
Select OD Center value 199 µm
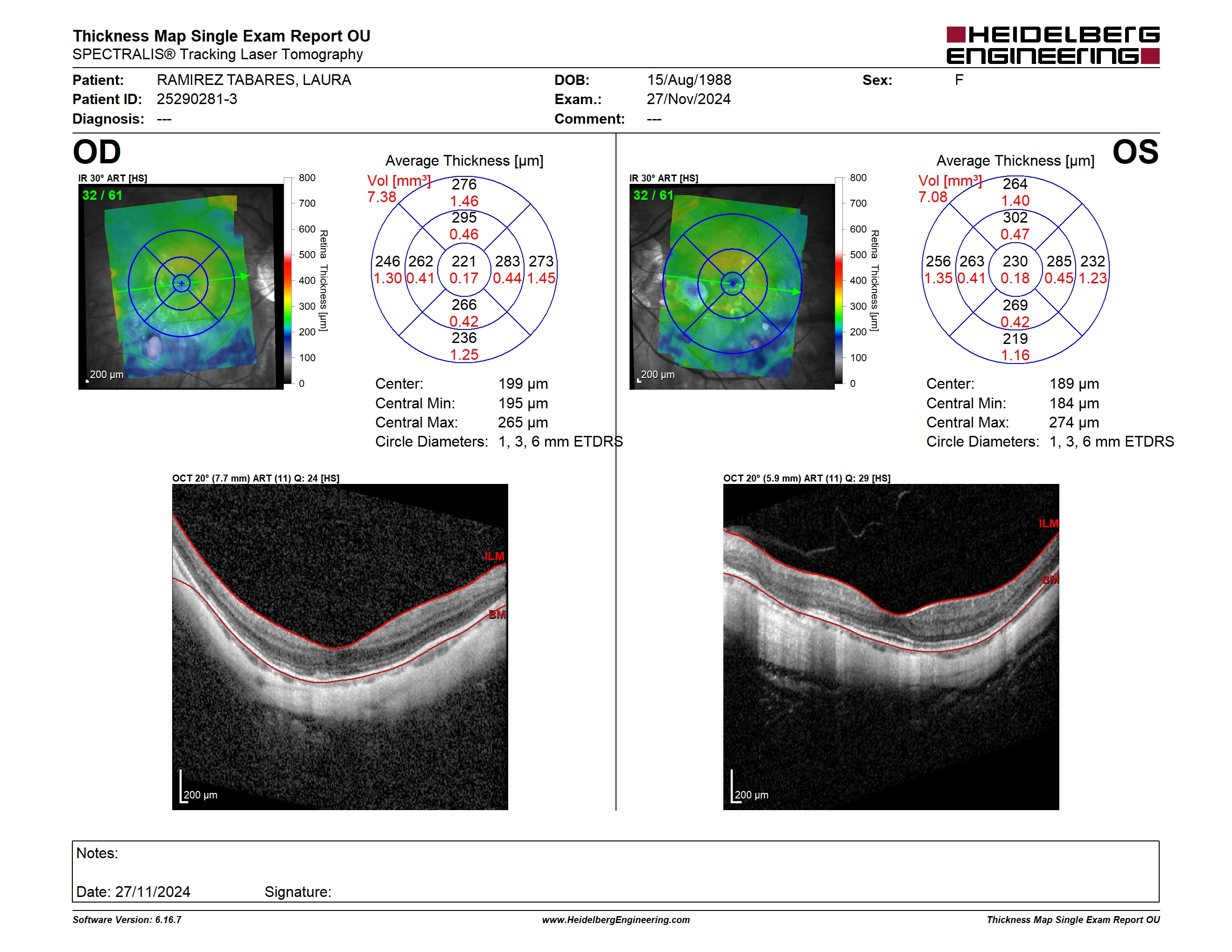click(523, 384)
